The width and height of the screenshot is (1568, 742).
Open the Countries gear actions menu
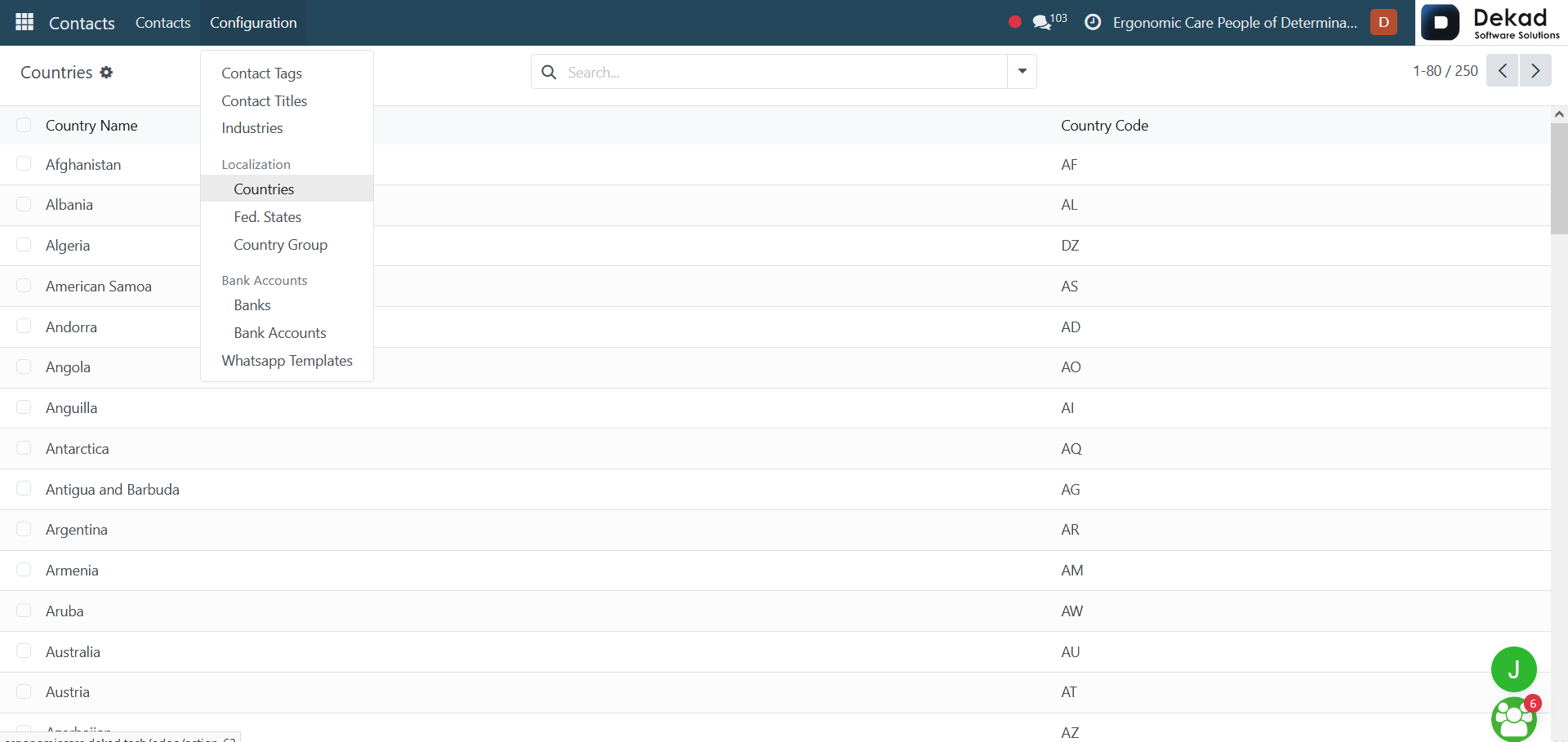106,72
